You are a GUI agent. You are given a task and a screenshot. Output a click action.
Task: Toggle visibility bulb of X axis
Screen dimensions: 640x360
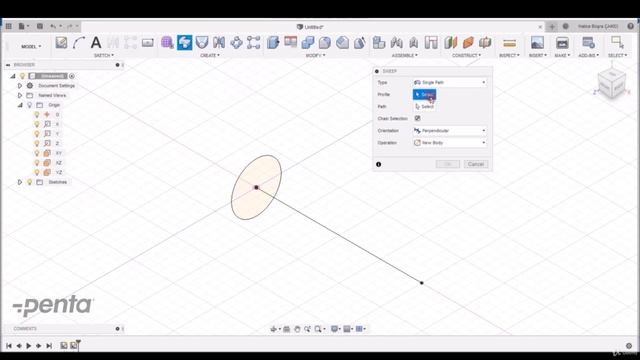point(37,124)
